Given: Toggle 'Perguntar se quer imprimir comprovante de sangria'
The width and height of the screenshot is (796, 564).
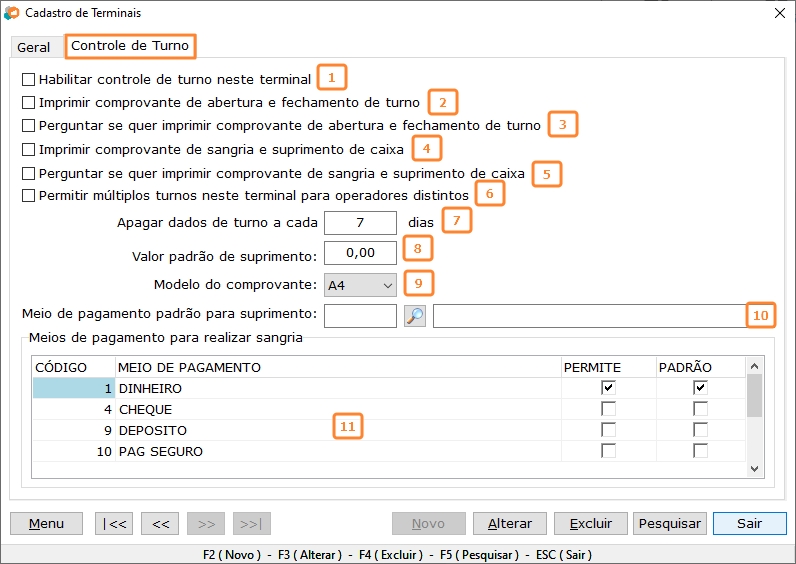Looking at the screenshot, I should (28, 174).
